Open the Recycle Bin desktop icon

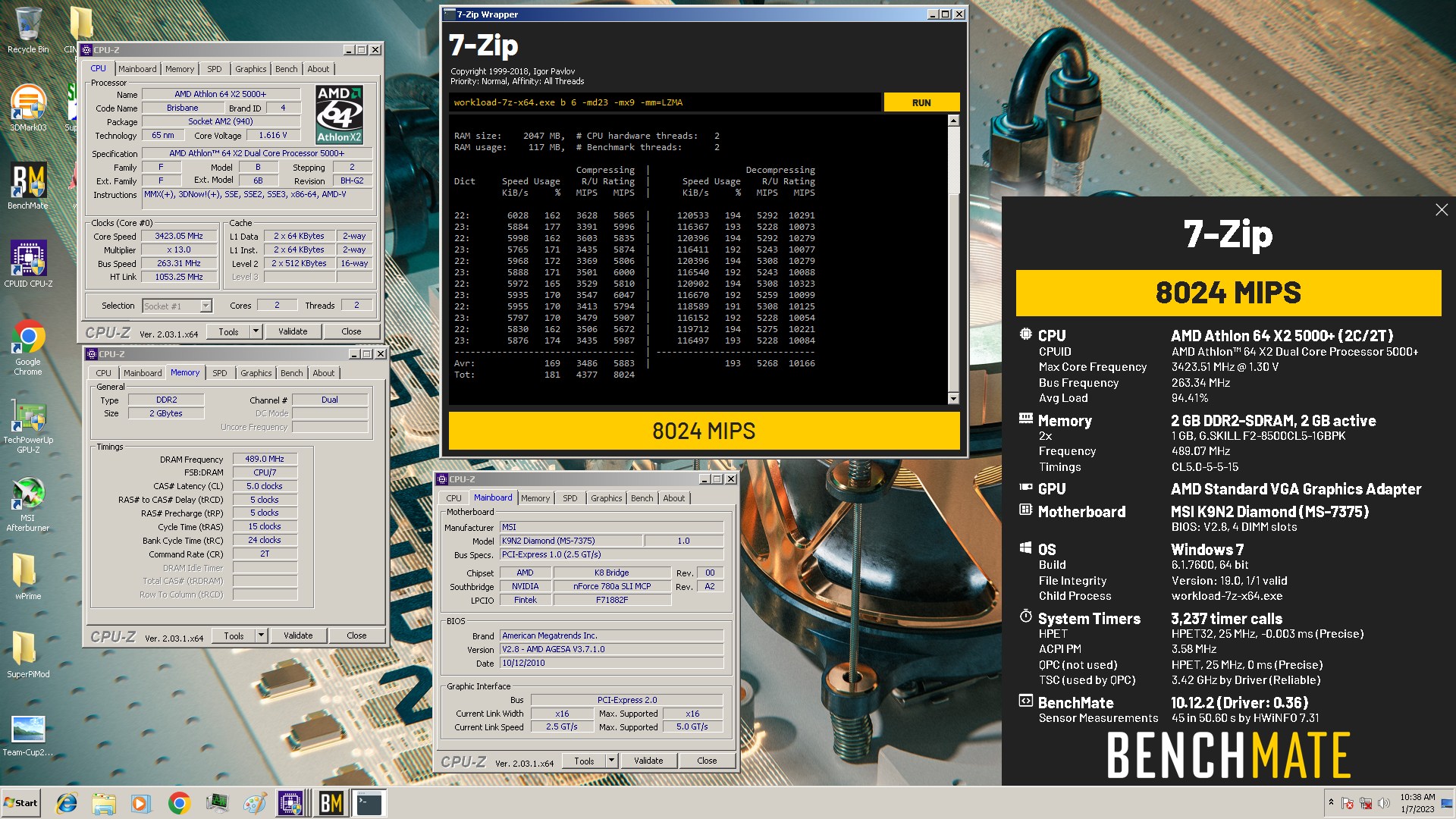tap(28, 30)
